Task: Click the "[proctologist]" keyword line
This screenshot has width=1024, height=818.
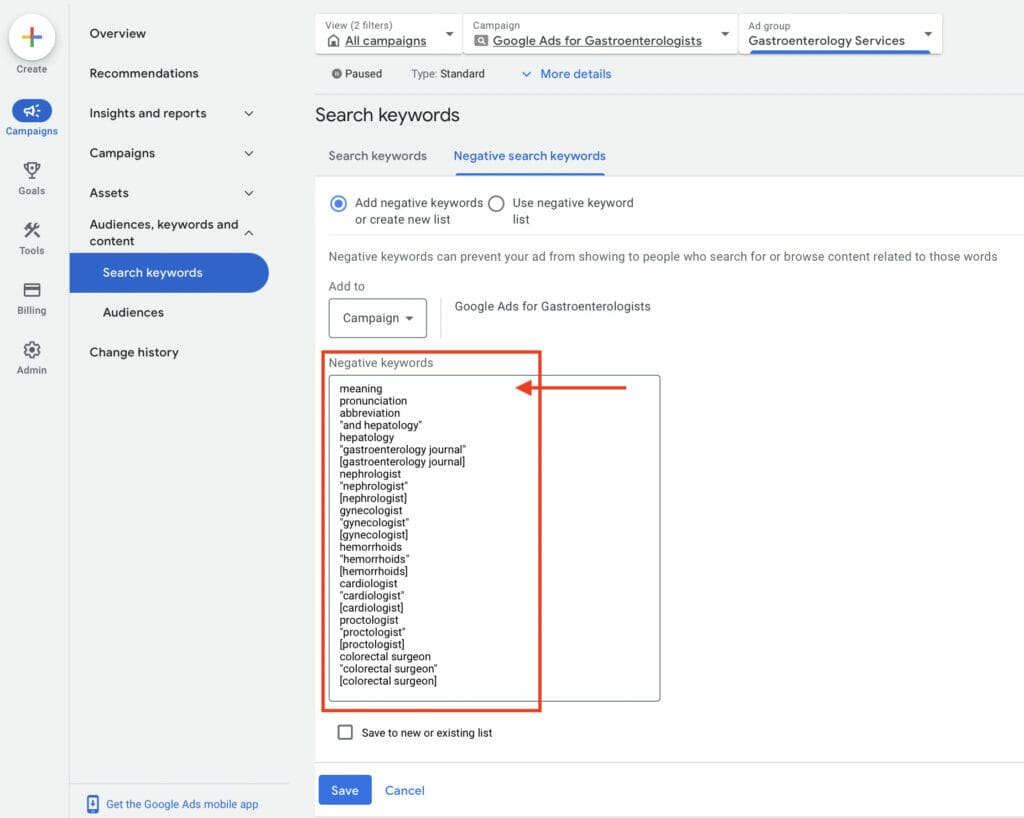Action: click(x=372, y=644)
